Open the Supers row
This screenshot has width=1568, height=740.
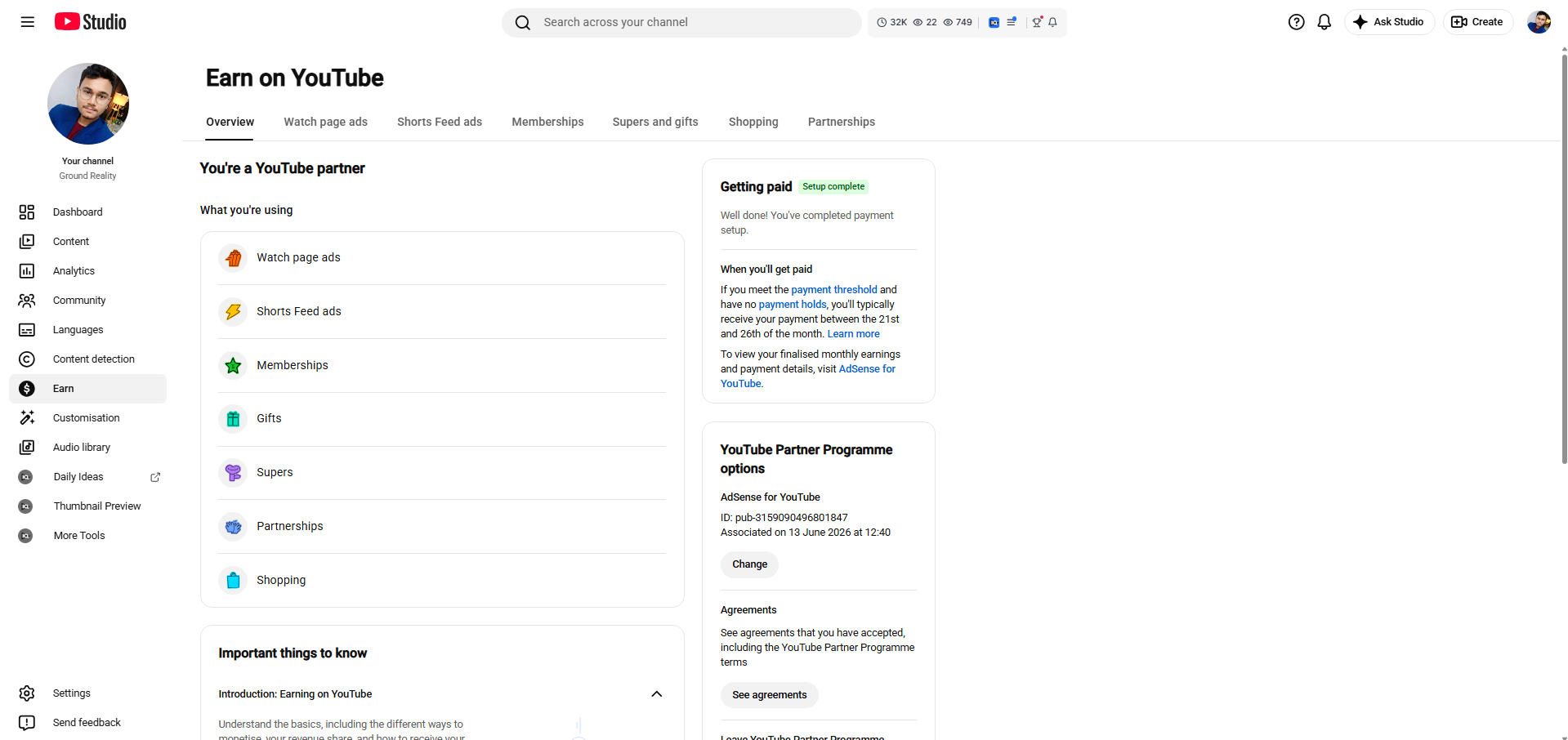coord(442,473)
